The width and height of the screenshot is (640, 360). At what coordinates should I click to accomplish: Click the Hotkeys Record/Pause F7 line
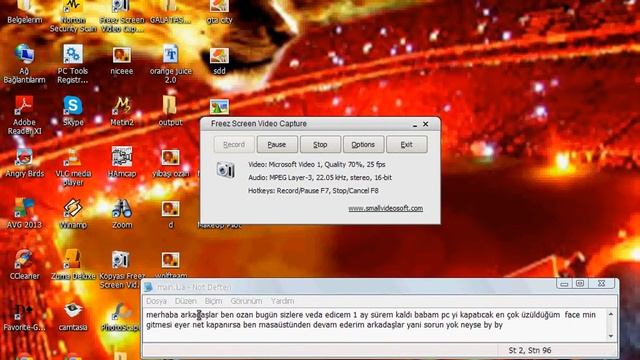[x=313, y=191]
